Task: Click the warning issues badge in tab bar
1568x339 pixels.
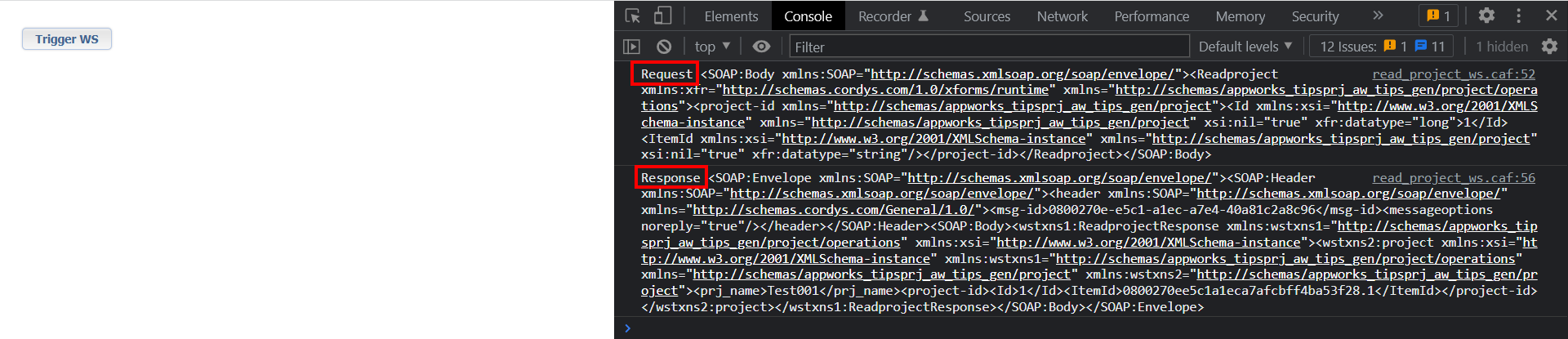Action: coord(1438,16)
